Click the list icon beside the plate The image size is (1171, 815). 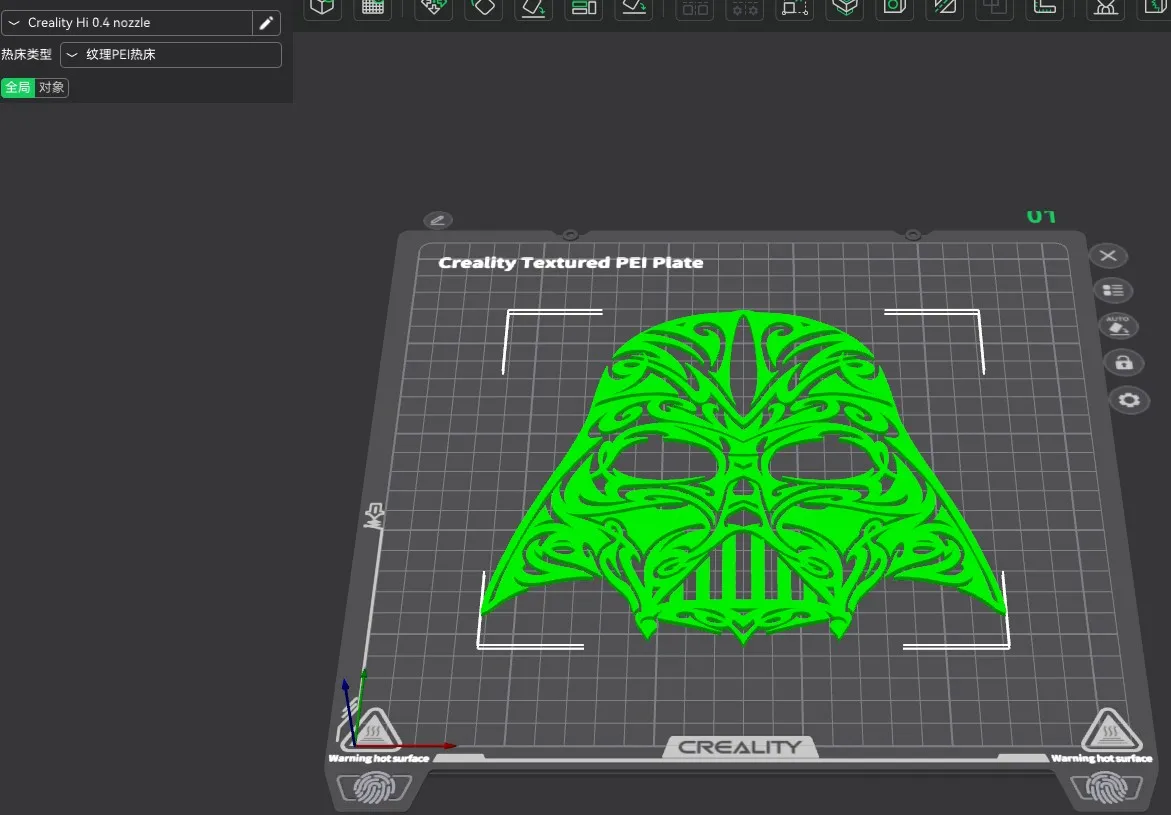point(1113,290)
